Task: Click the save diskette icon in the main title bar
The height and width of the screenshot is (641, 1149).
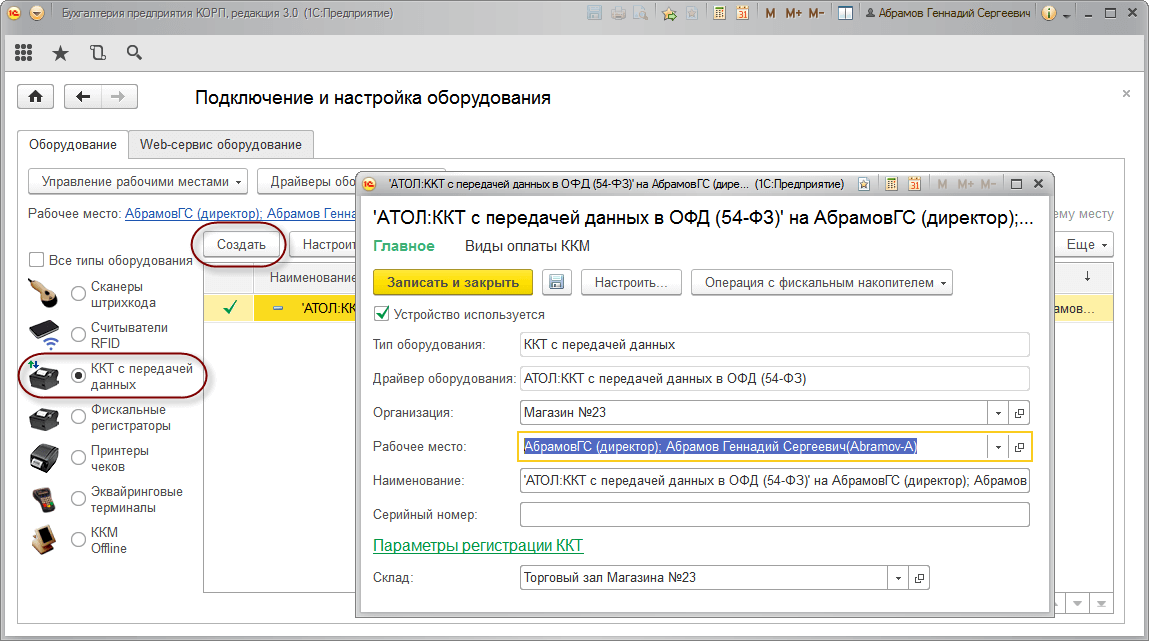Action: pos(594,13)
